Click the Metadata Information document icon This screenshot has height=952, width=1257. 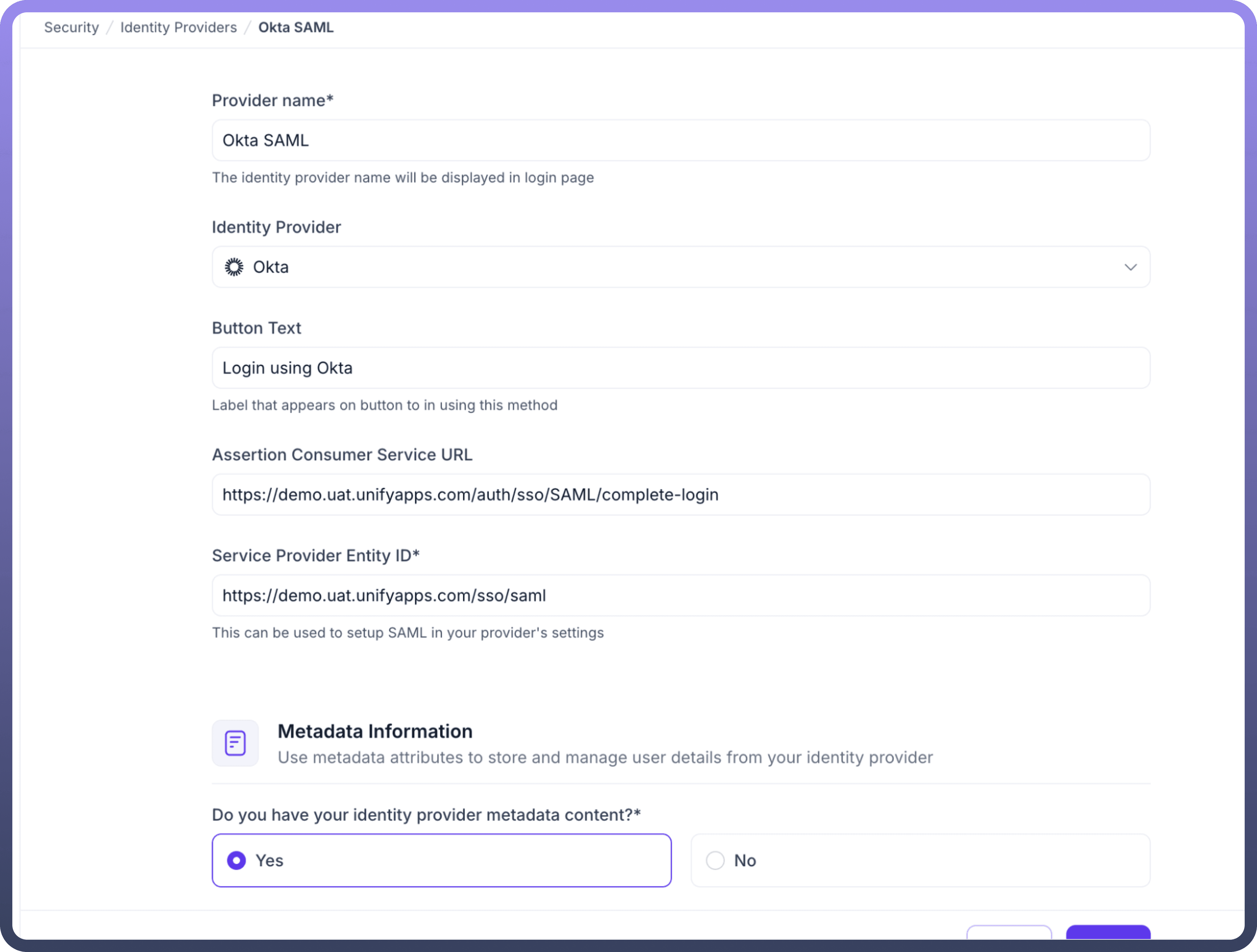tap(235, 743)
